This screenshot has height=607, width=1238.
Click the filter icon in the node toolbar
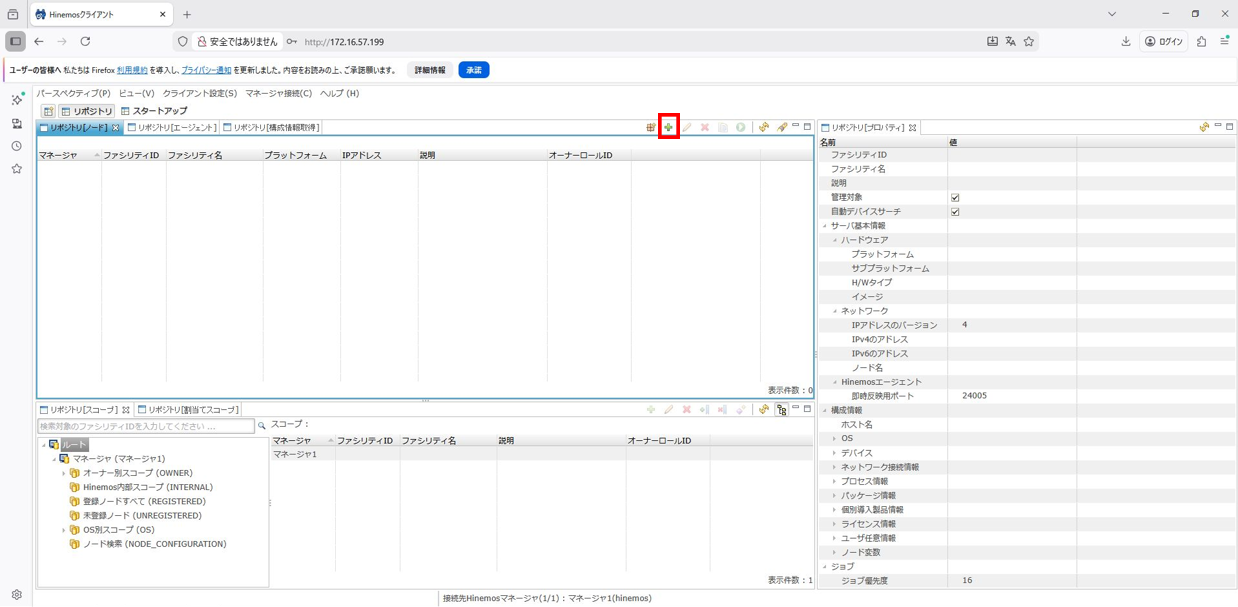782,127
